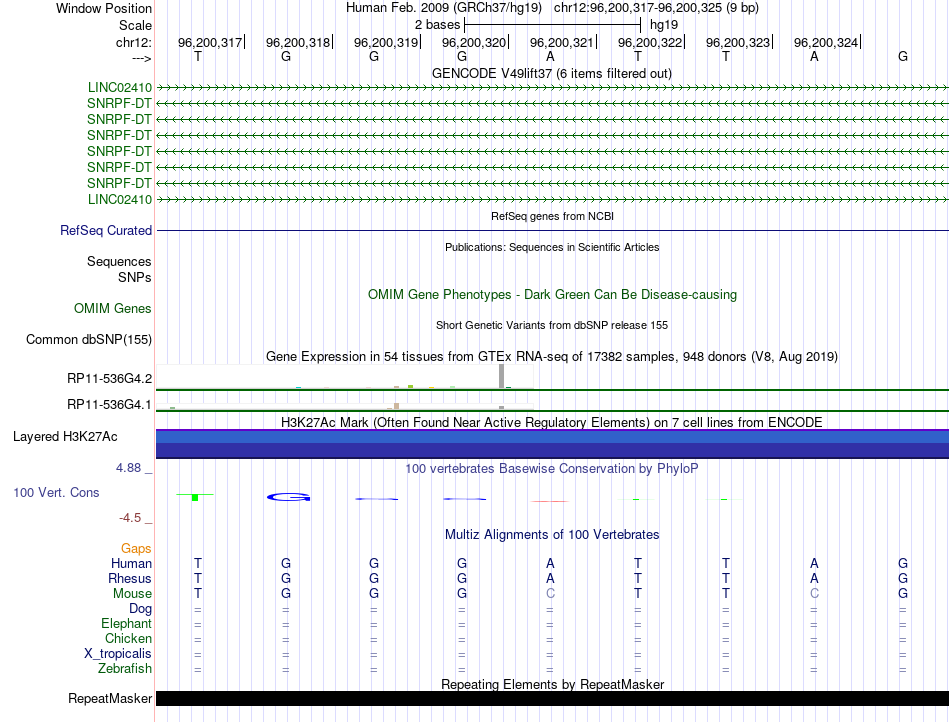Select the Scale track label
This screenshot has height=722, width=950.
[x=135, y=25]
